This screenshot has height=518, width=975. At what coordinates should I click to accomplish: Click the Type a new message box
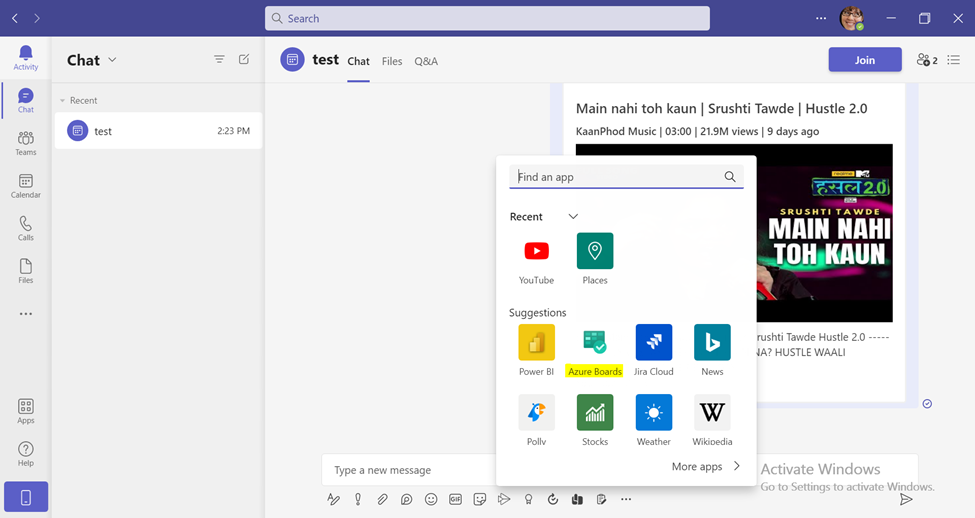[410, 470]
